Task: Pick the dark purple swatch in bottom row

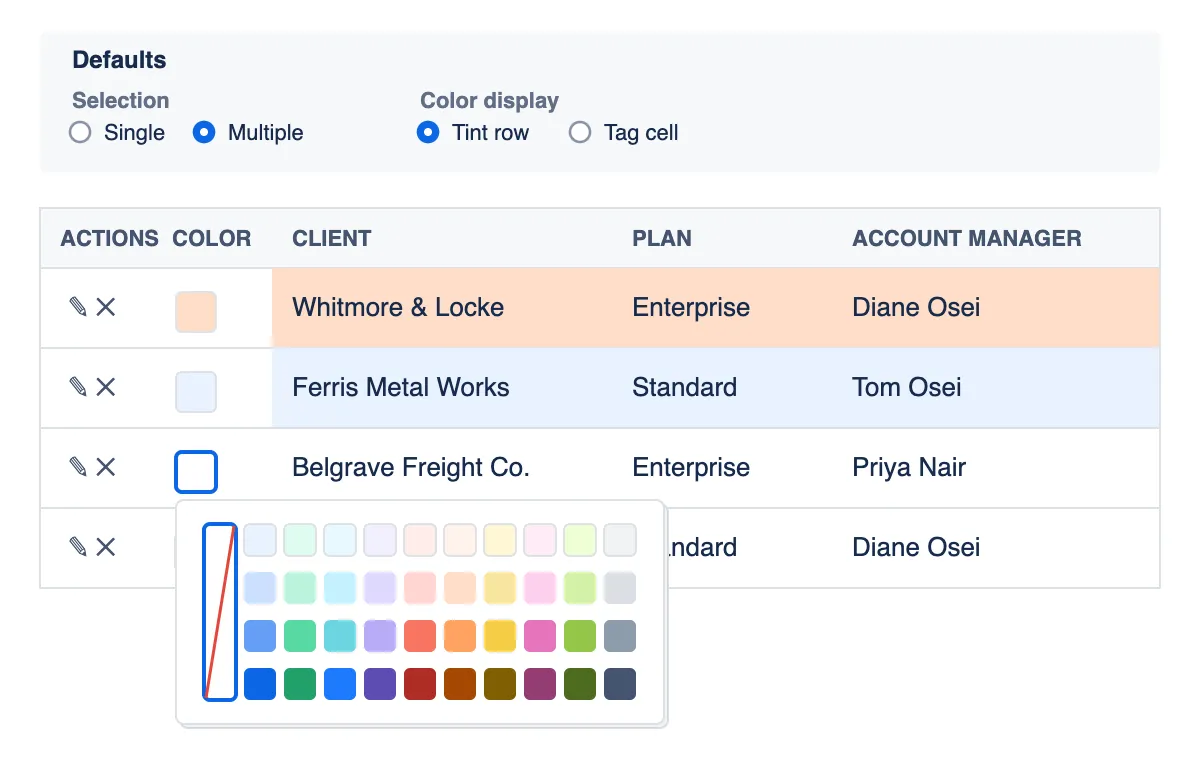Action: 380,684
